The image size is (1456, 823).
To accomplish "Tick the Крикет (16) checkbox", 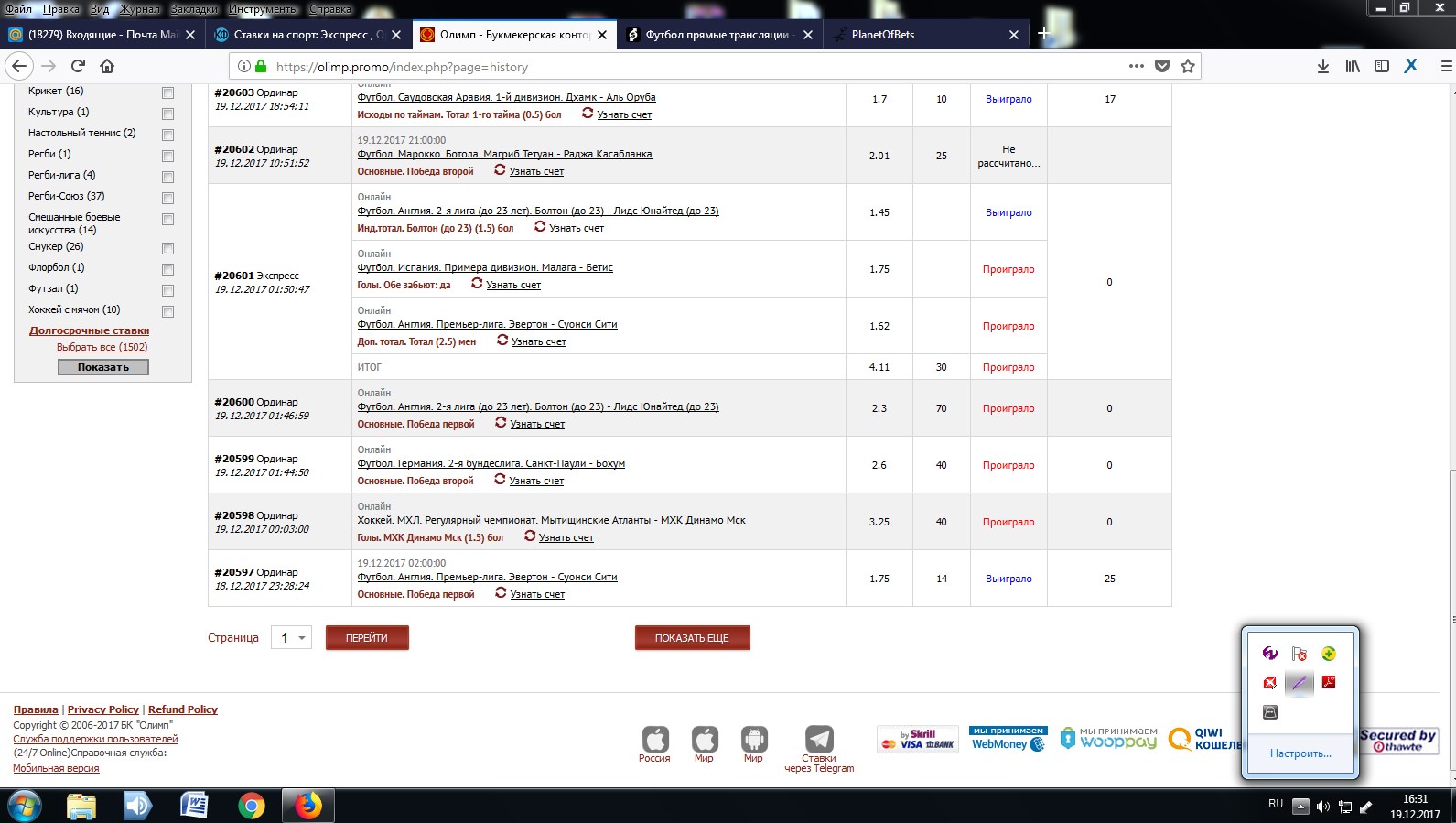I will tap(167, 92).
